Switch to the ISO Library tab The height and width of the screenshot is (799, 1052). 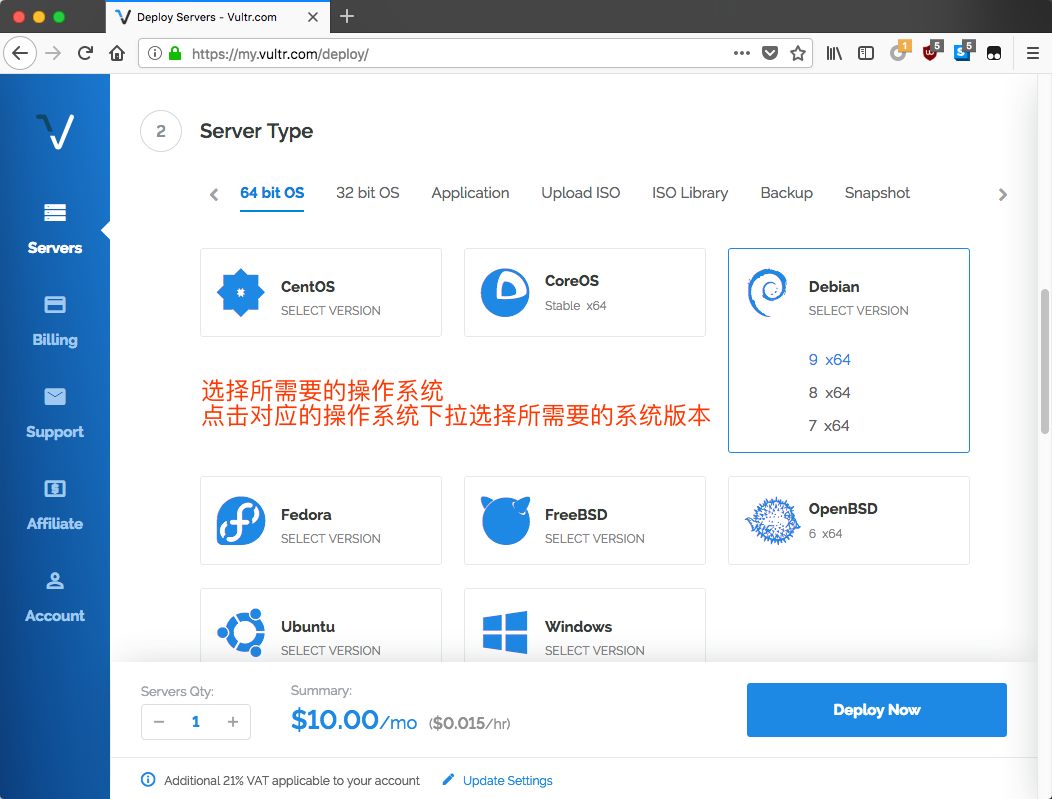click(690, 193)
